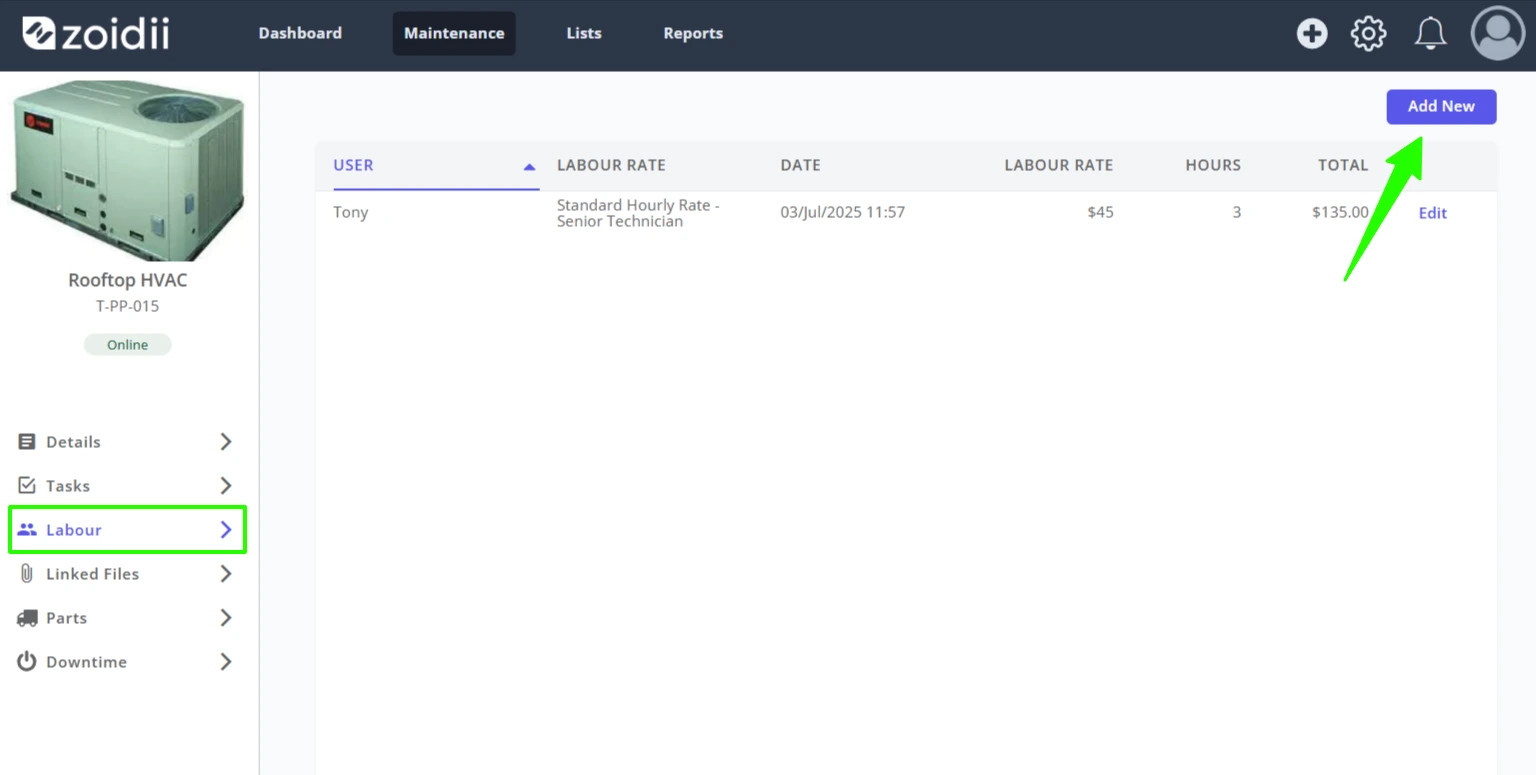This screenshot has width=1536, height=775.
Task: Expand Details section chevron
Action: tap(226, 442)
